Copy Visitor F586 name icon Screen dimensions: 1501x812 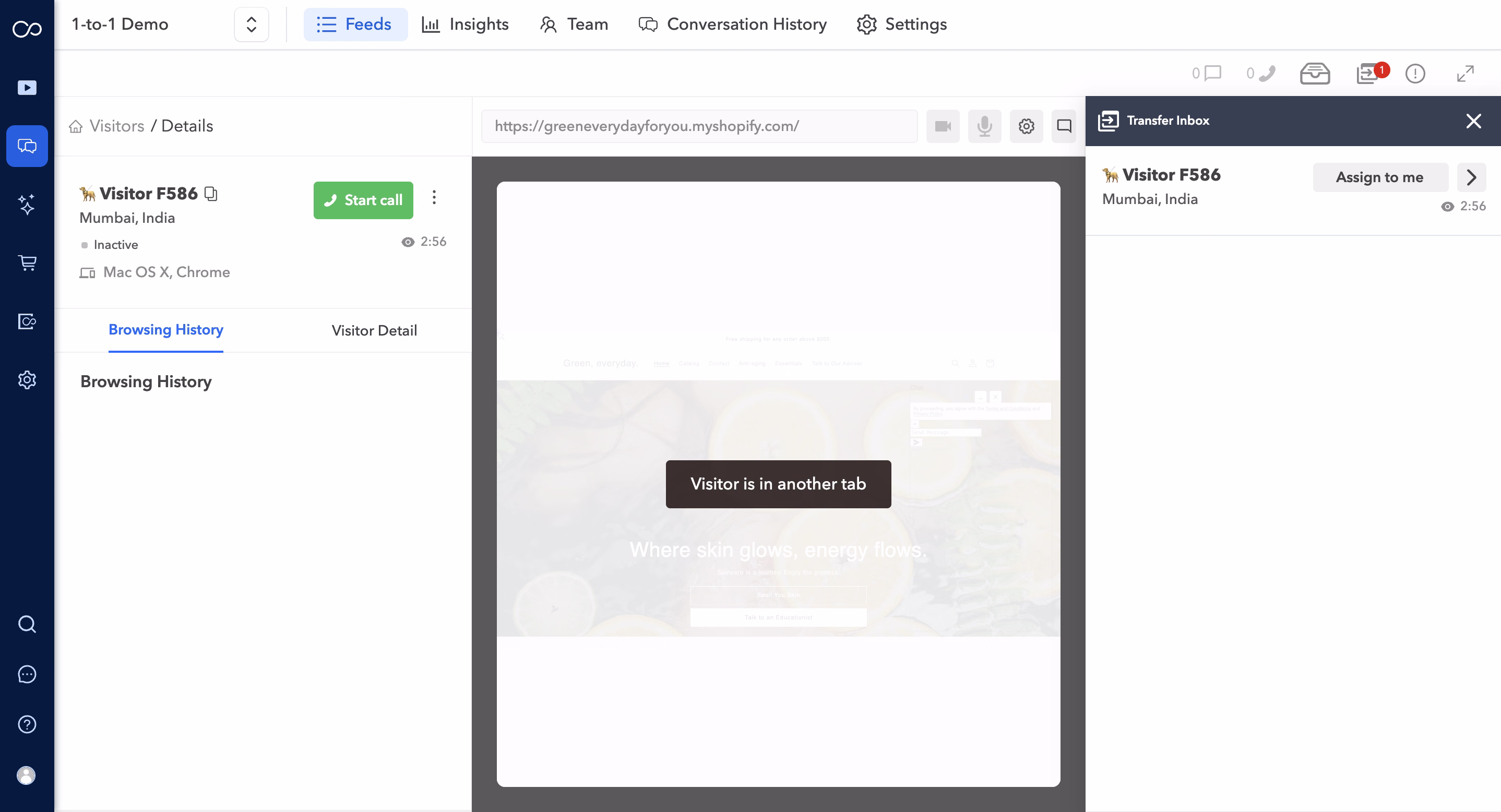point(211,194)
